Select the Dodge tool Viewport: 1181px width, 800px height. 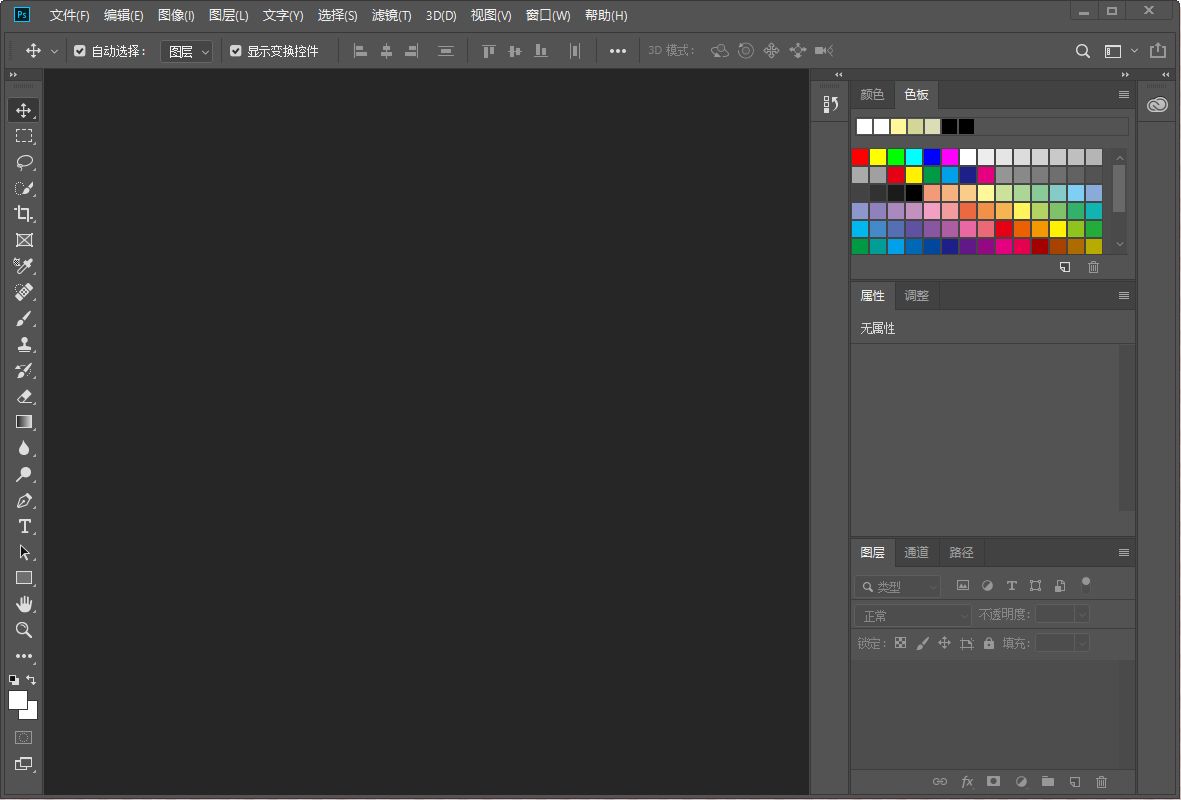tap(24, 474)
